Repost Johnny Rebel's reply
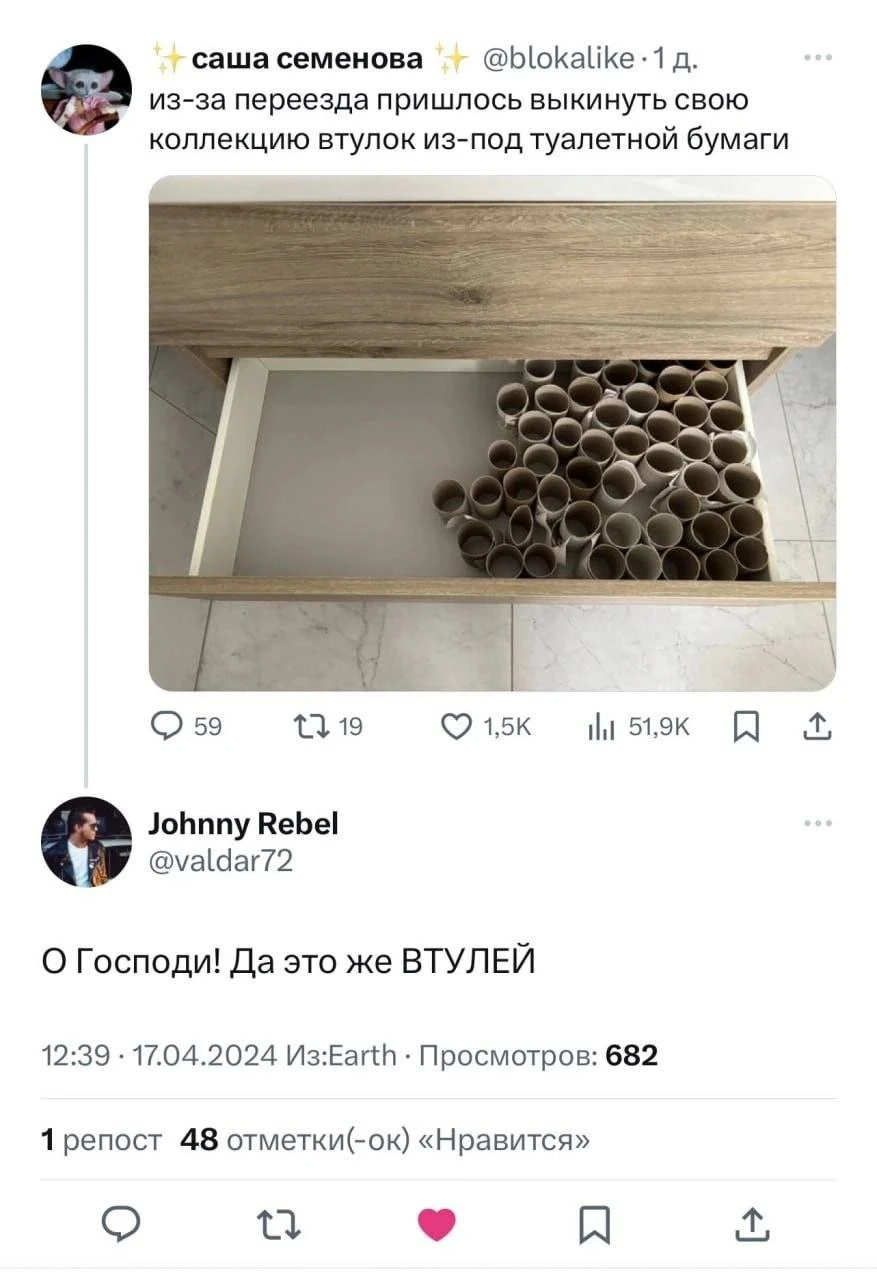The height and width of the screenshot is (1280, 877). [280, 1224]
